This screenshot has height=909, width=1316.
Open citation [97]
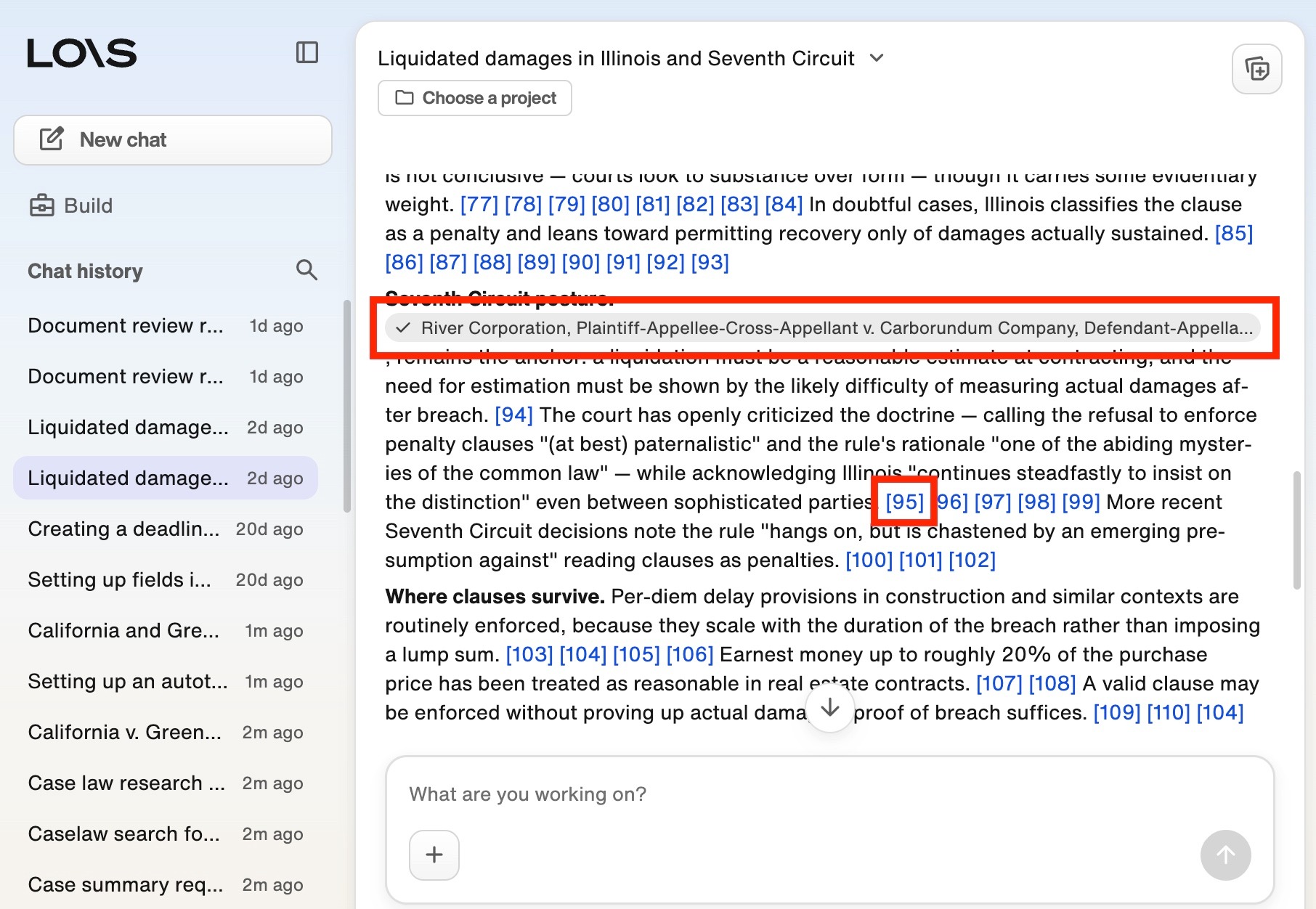993,502
